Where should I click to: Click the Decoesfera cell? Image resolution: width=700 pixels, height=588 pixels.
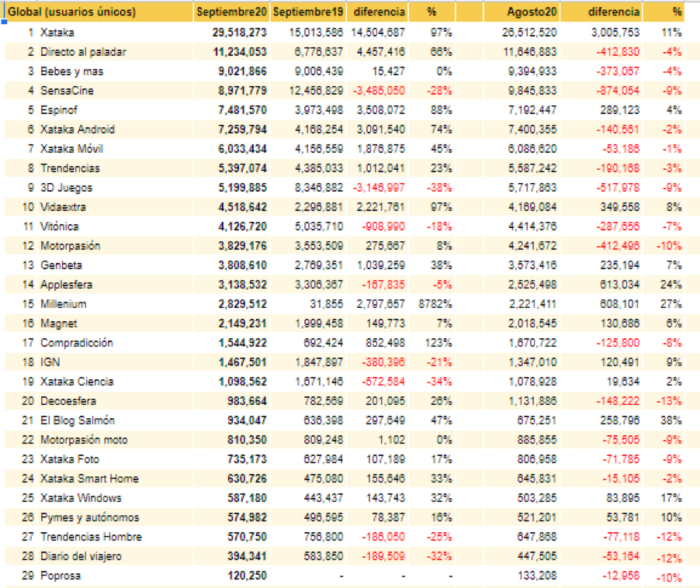(68, 401)
